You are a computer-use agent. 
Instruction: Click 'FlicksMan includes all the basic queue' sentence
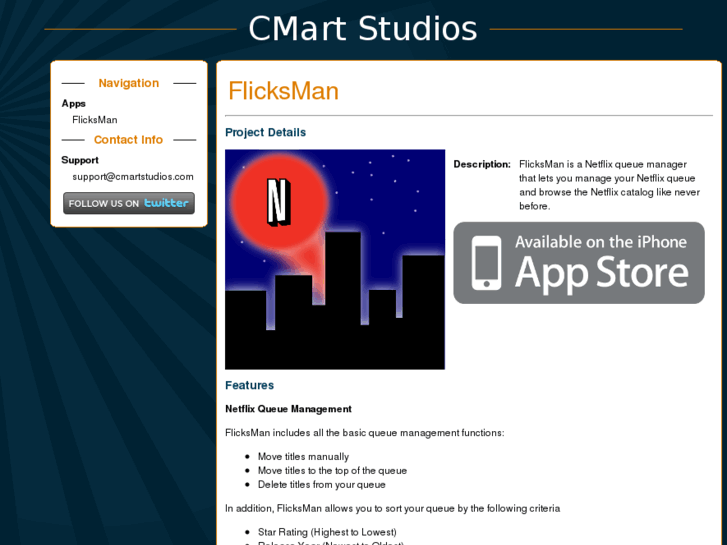(364, 433)
